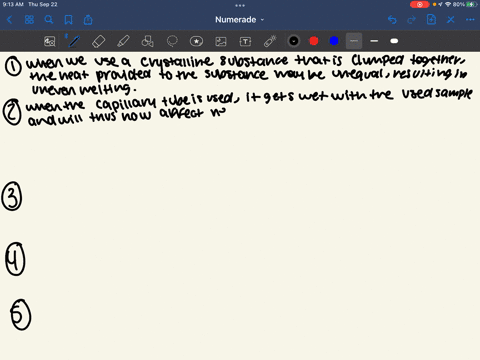This screenshot has height=360, width=480.
Task: Tap the battery status indicator
Action: pos(471,4)
